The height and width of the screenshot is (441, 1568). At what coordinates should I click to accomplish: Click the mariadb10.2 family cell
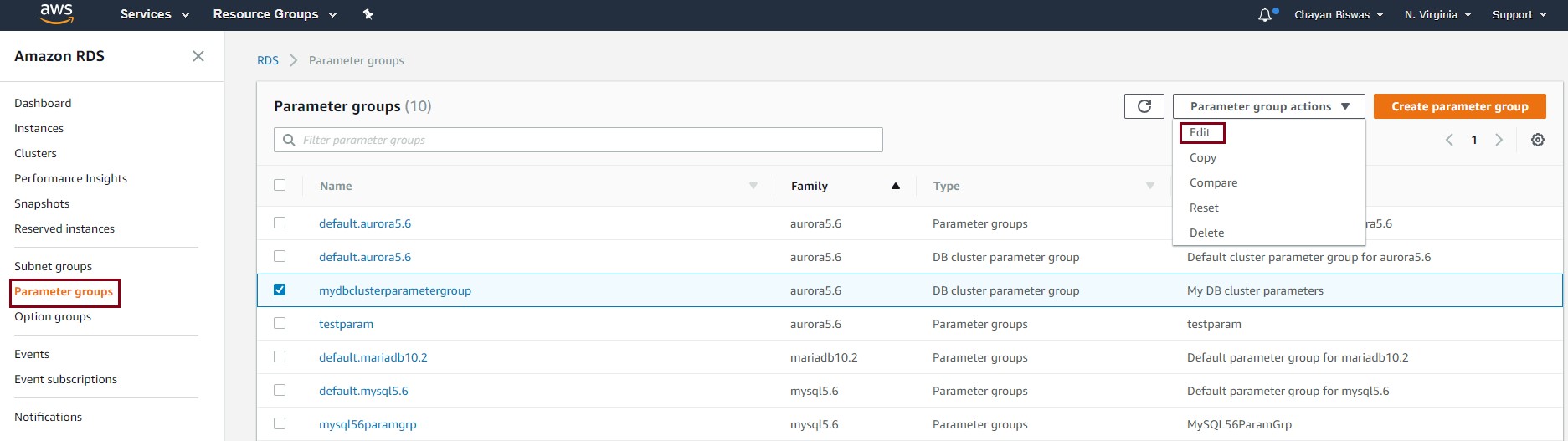click(x=824, y=357)
